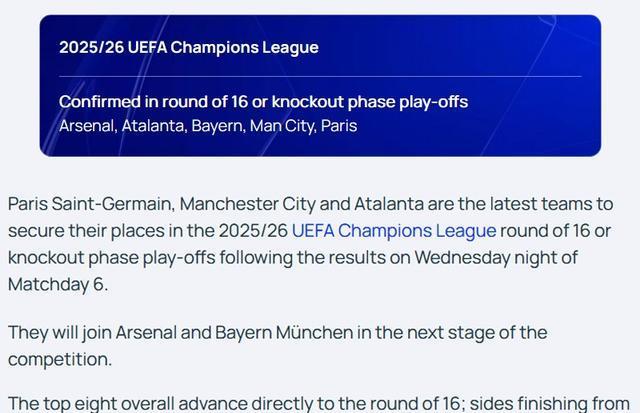This screenshot has height=413, width=640.
Task: Click 'Bayern München' in the second paragraph
Action: click(283, 332)
